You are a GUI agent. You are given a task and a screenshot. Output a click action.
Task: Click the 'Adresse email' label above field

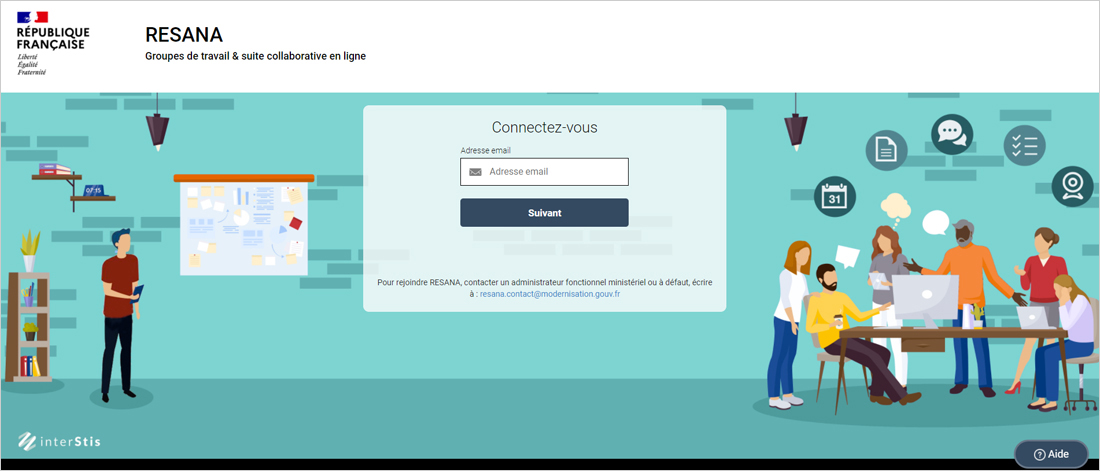coord(485,151)
